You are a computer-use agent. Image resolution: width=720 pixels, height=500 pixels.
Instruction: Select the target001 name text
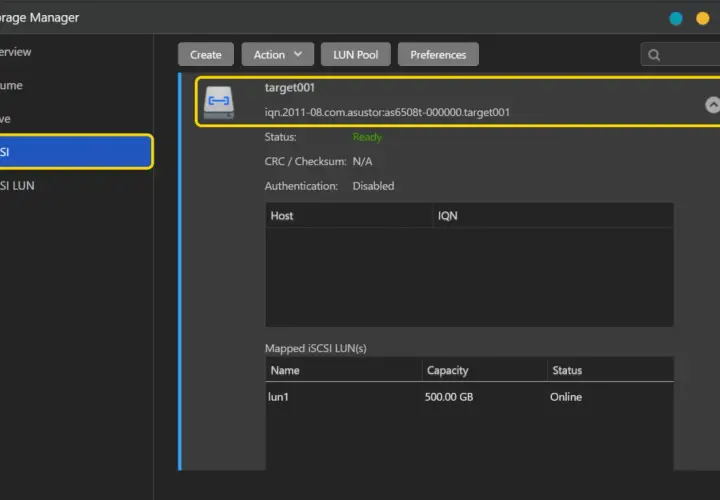click(x=290, y=88)
